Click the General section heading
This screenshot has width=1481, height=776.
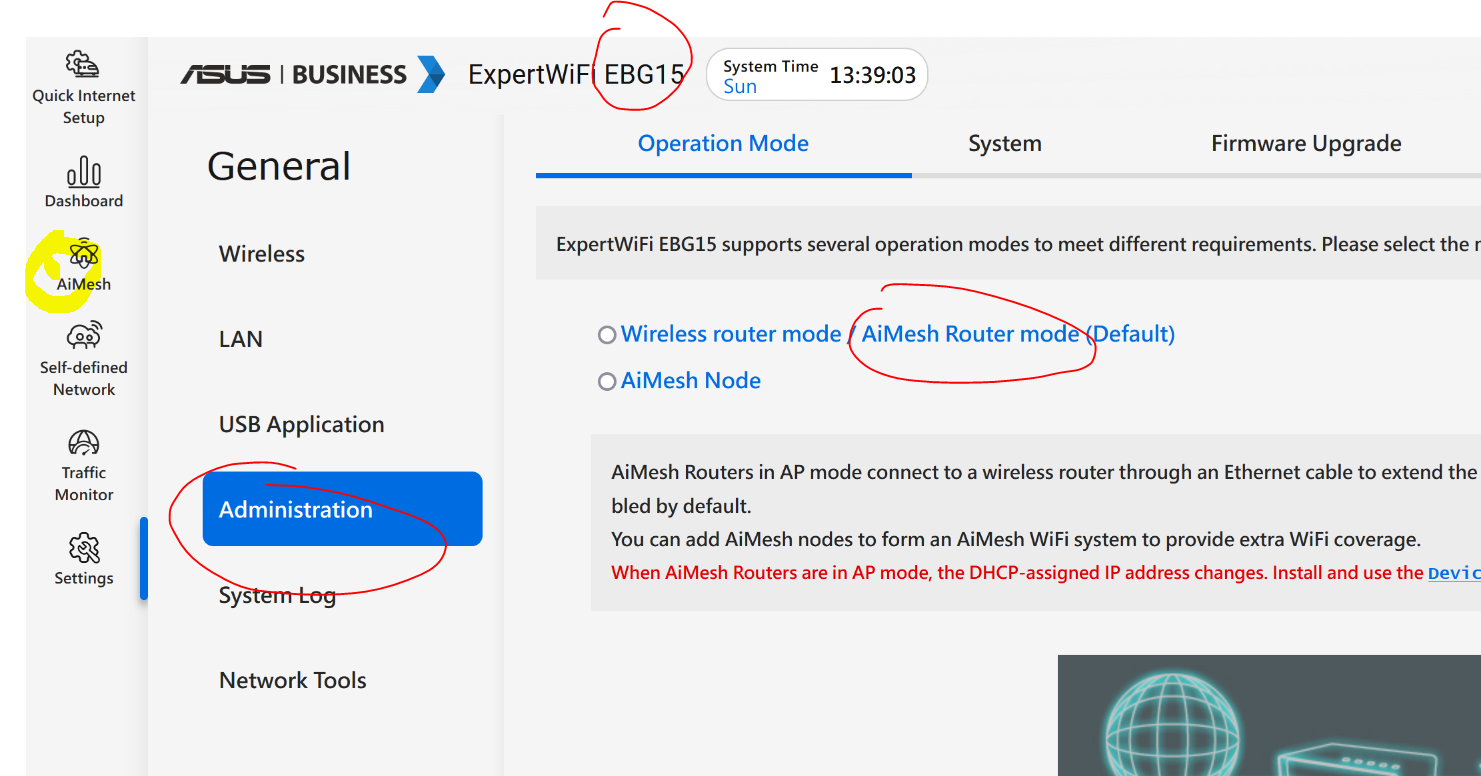coord(279,166)
